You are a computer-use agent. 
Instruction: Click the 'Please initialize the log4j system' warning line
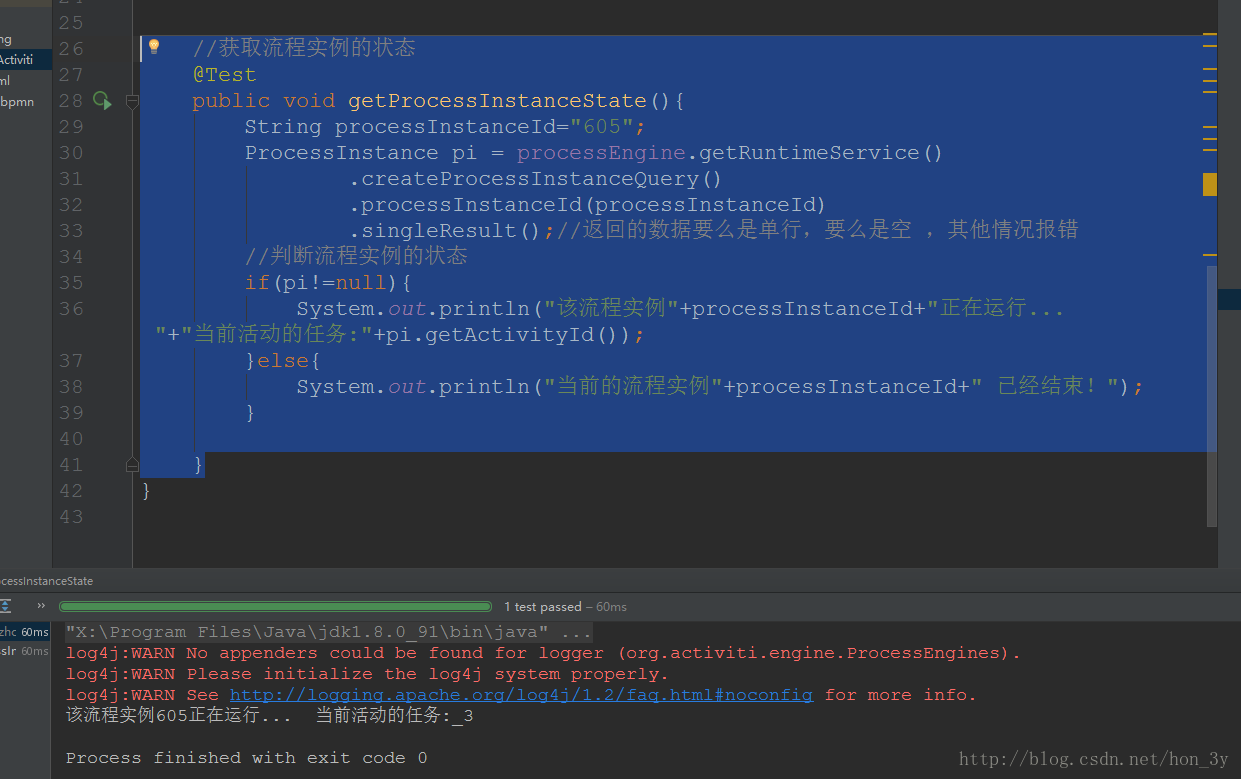tap(367, 674)
